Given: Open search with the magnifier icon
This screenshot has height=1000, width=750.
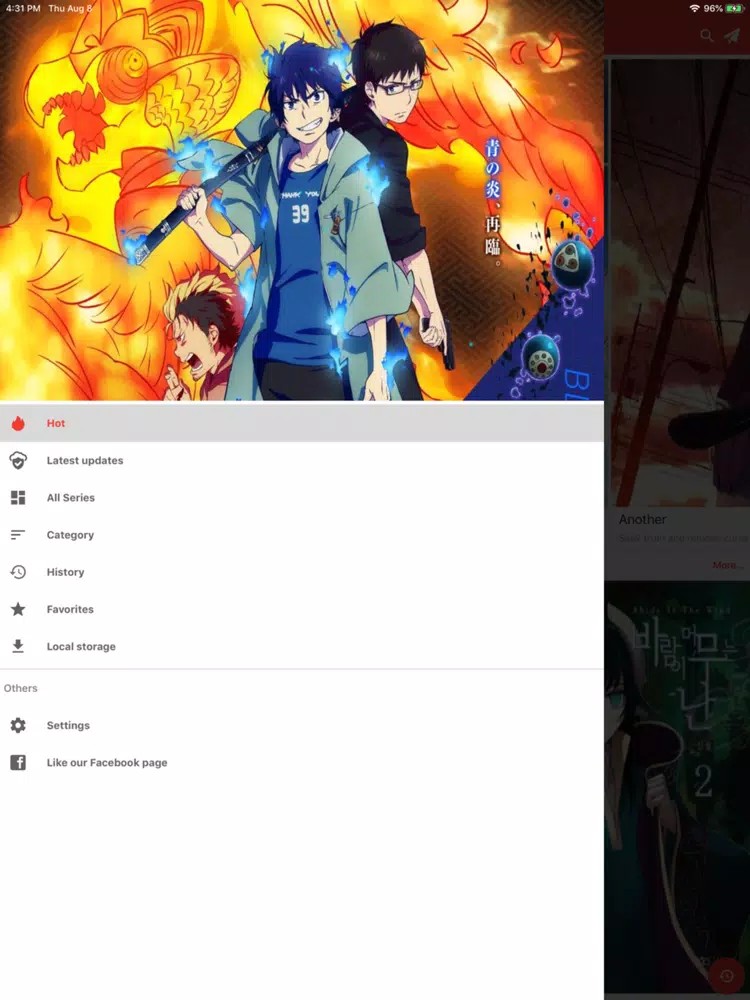Looking at the screenshot, I should click(x=706, y=36).
